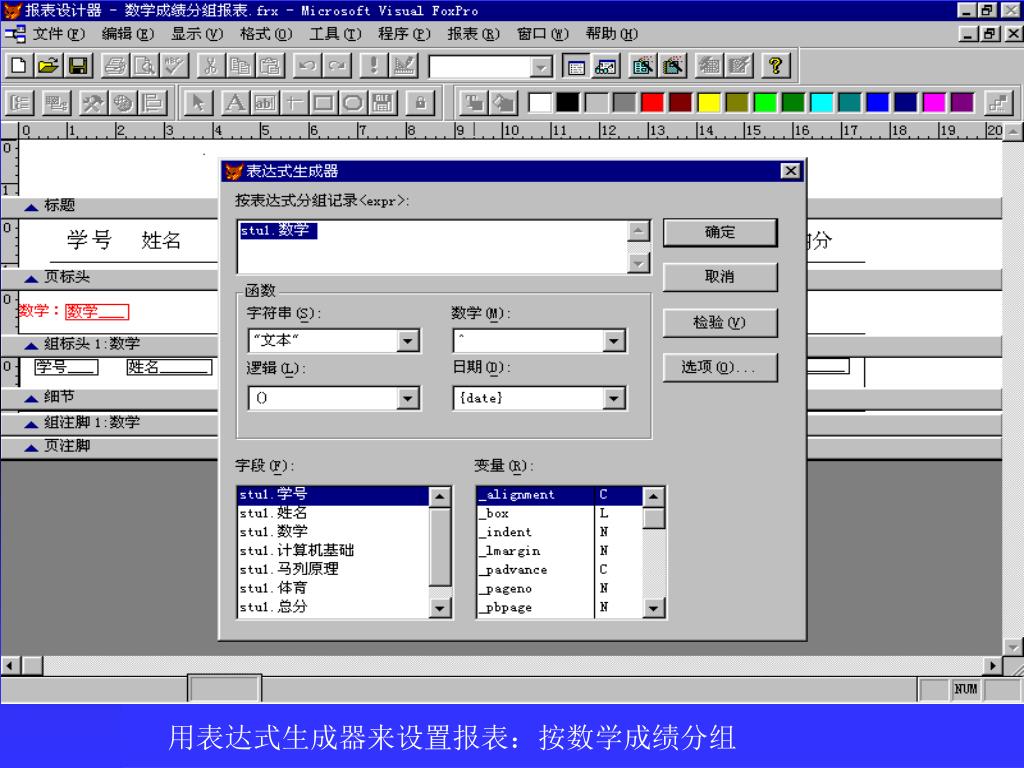The width and height of the screenshot is (1024, 768).
Task: Click the Save diskette icon
Action: pos(78,65)
